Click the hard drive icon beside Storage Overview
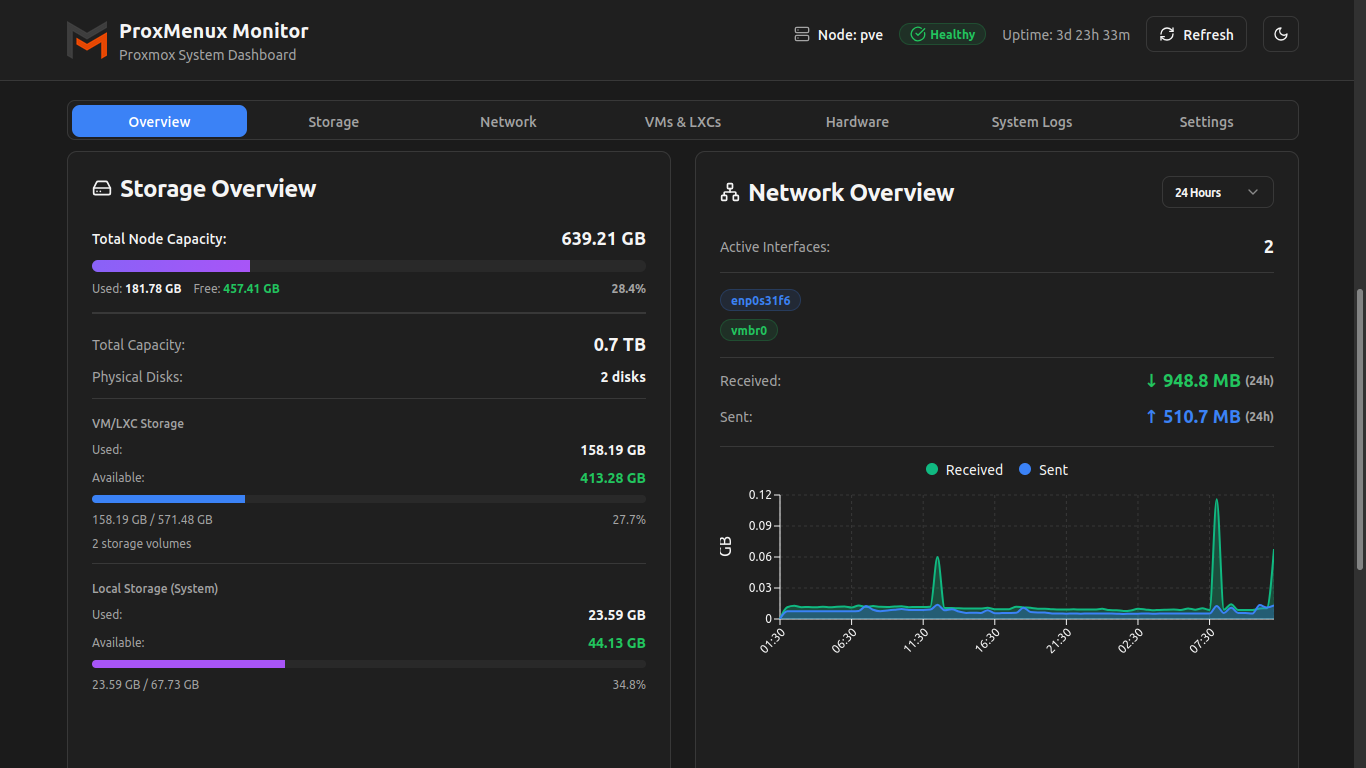1366x768 pixels. click(x=102, y=189)
